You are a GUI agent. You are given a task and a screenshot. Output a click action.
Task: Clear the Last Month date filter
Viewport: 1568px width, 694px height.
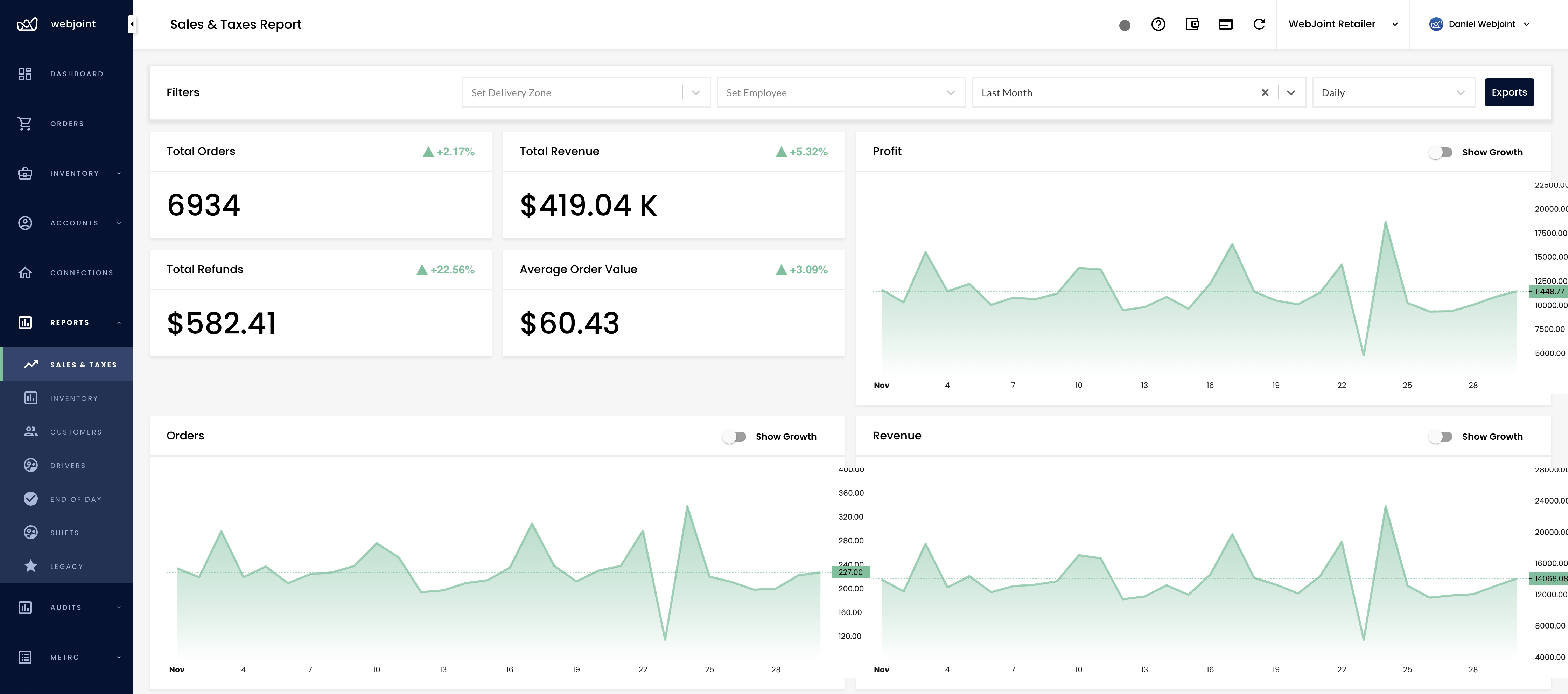click(1265, 92)
